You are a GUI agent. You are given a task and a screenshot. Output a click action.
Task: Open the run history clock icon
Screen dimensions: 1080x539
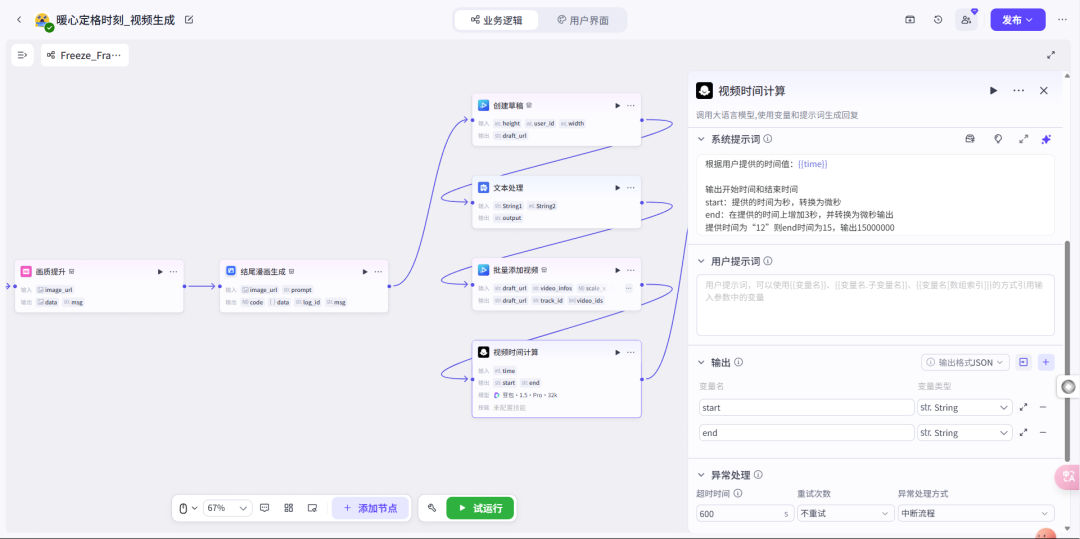(x=938, y=20)
